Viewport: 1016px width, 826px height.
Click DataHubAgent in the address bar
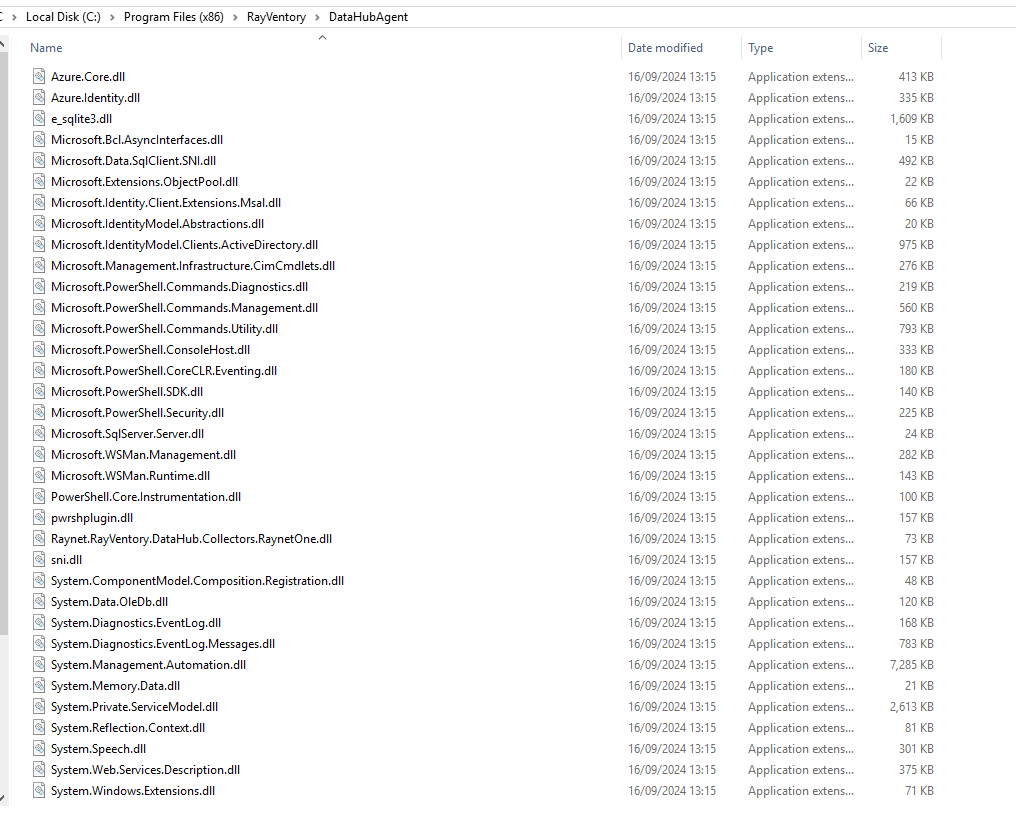pyautogui.click(x=368, y=17)
